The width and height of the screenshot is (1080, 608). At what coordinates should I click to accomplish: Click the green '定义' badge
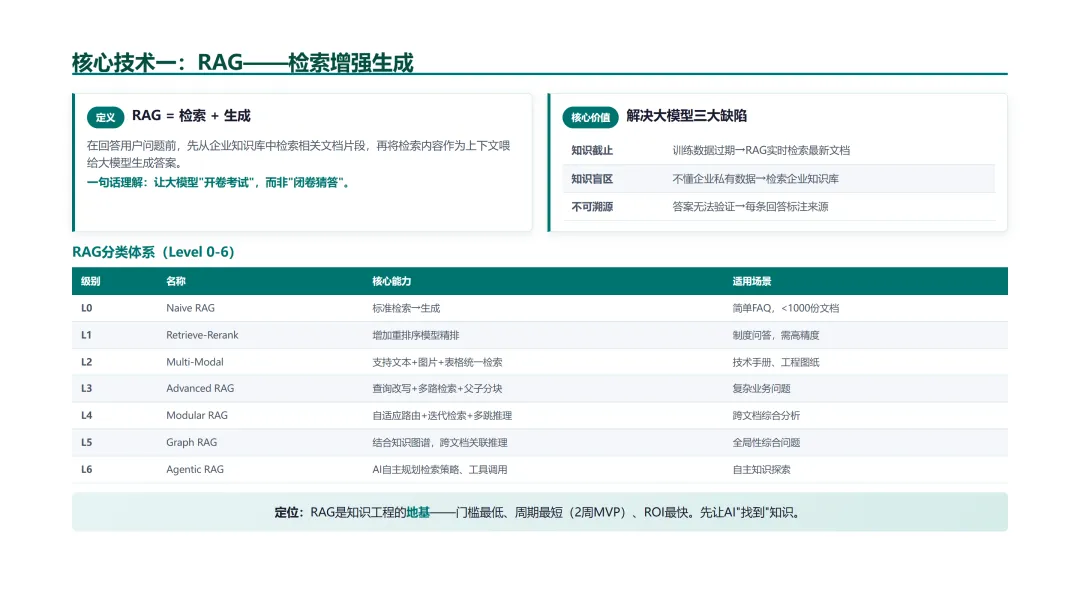pos(105,117)
